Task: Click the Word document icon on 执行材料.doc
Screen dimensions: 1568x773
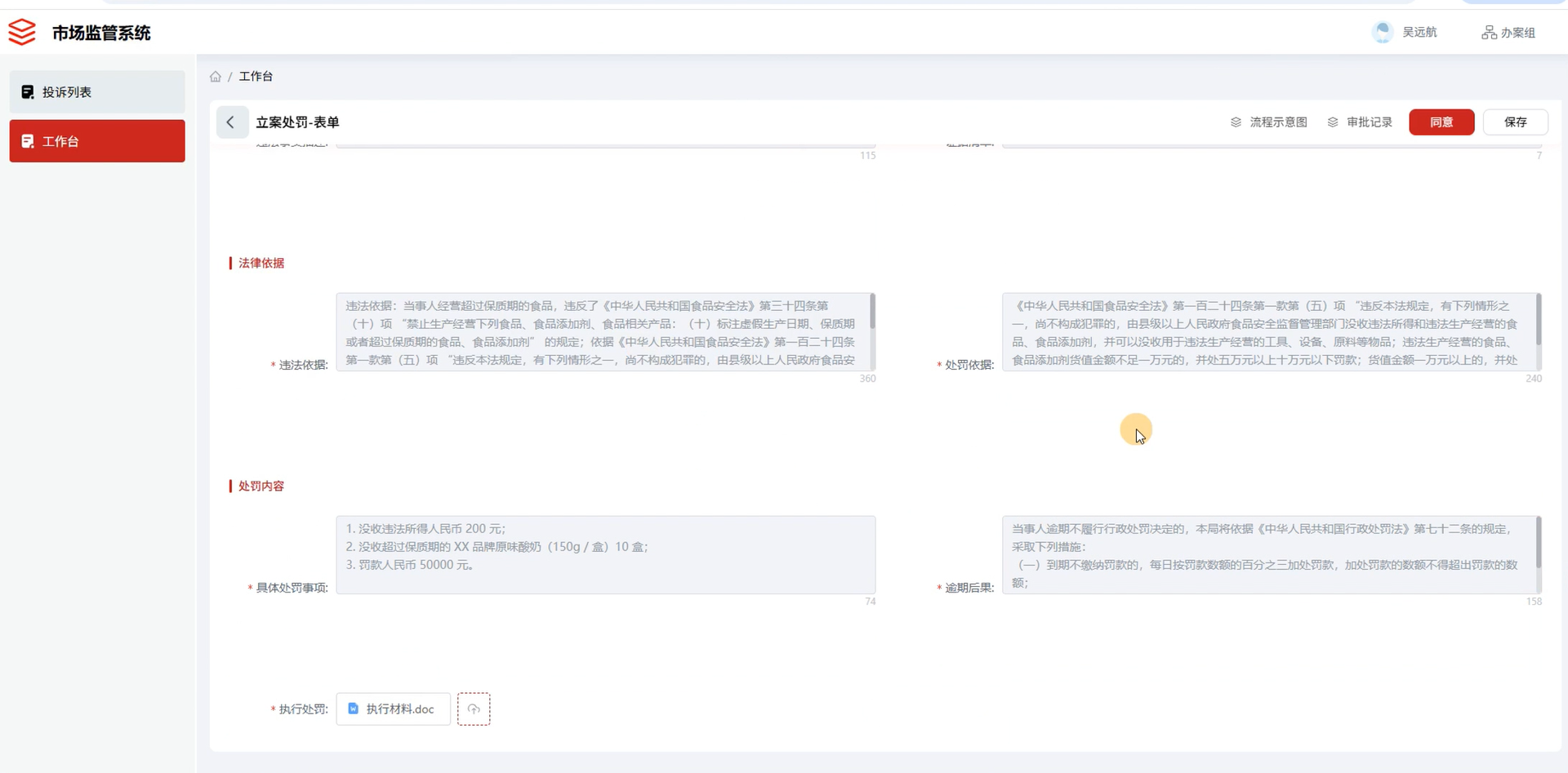Action: 353,709
